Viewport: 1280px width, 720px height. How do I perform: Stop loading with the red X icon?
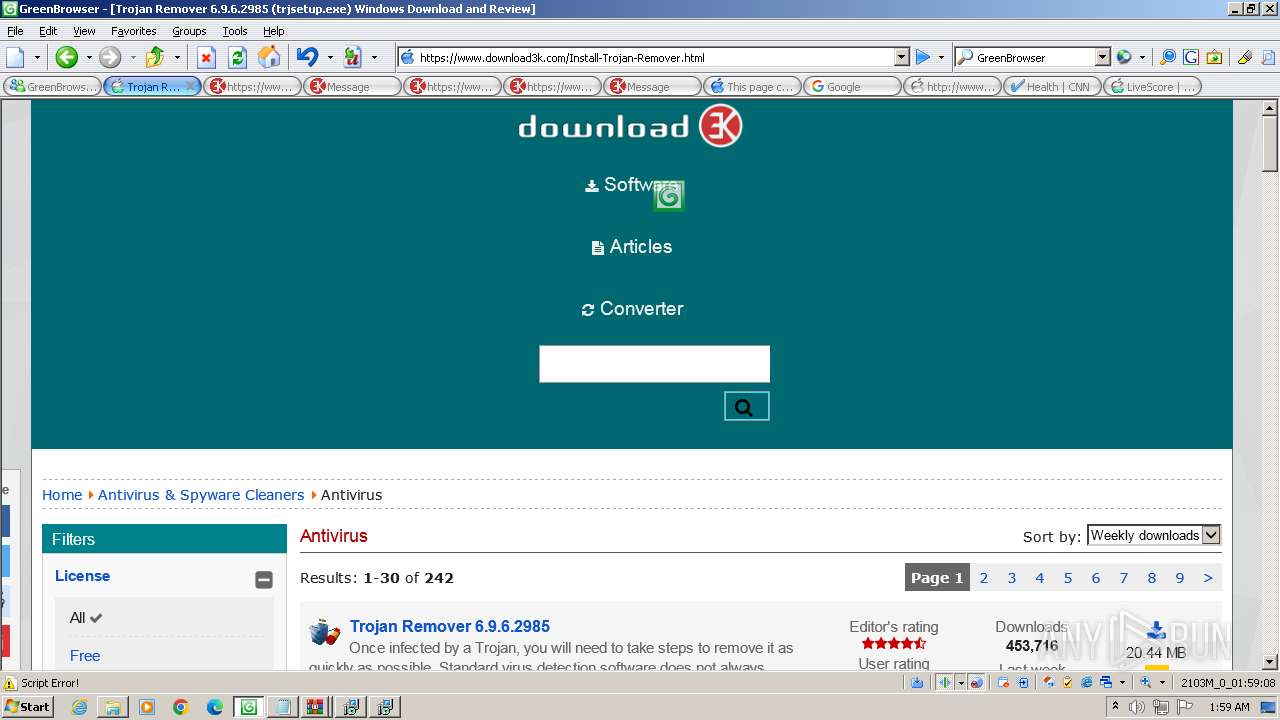coord(206,57)
